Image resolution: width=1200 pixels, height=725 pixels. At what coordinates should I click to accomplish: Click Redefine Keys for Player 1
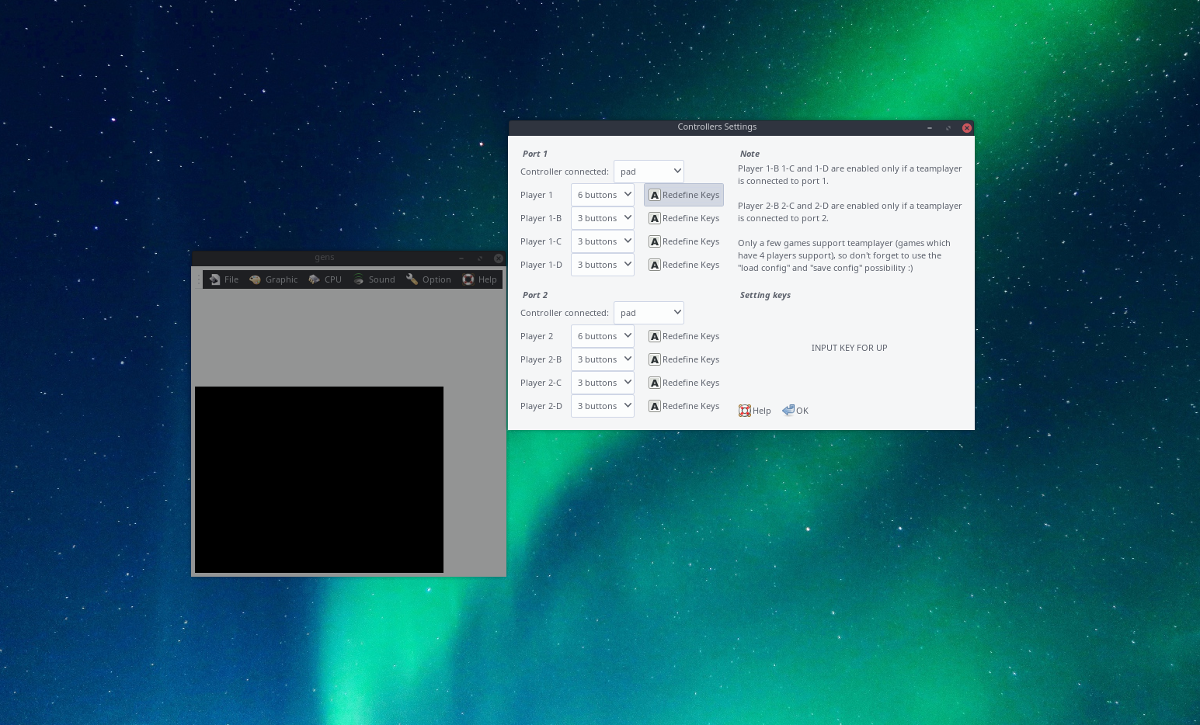click(x=690, y=194)
